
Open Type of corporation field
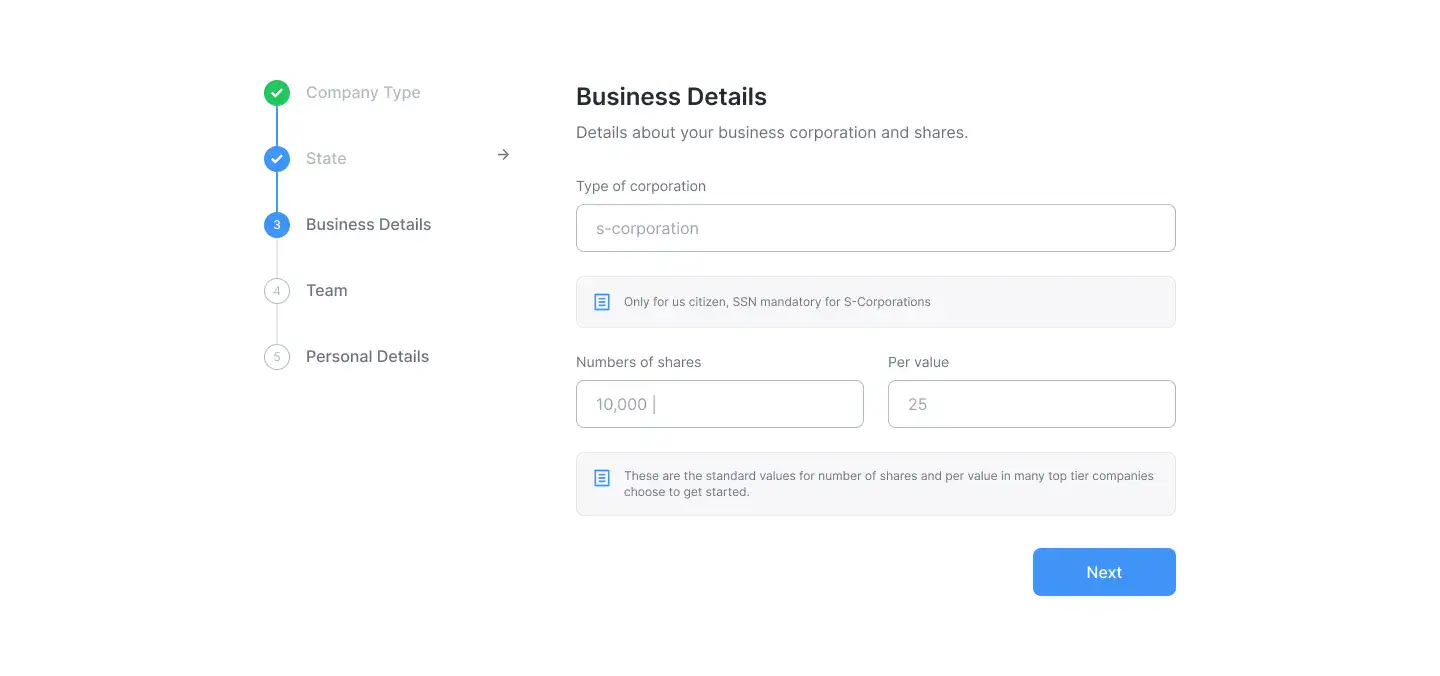(x=876, y=228)
